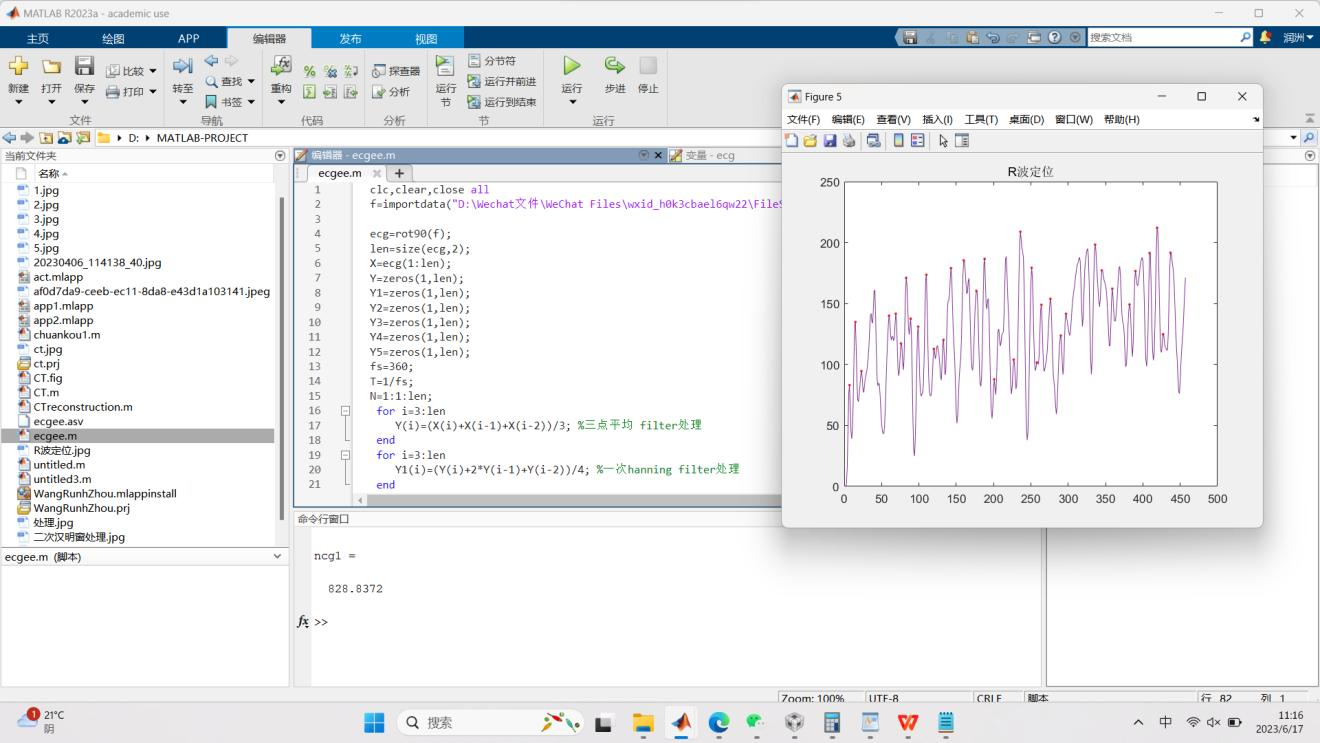Click the 转至 (Go To) icon
The image size is (1320, 743).
[x=182, y=66]
